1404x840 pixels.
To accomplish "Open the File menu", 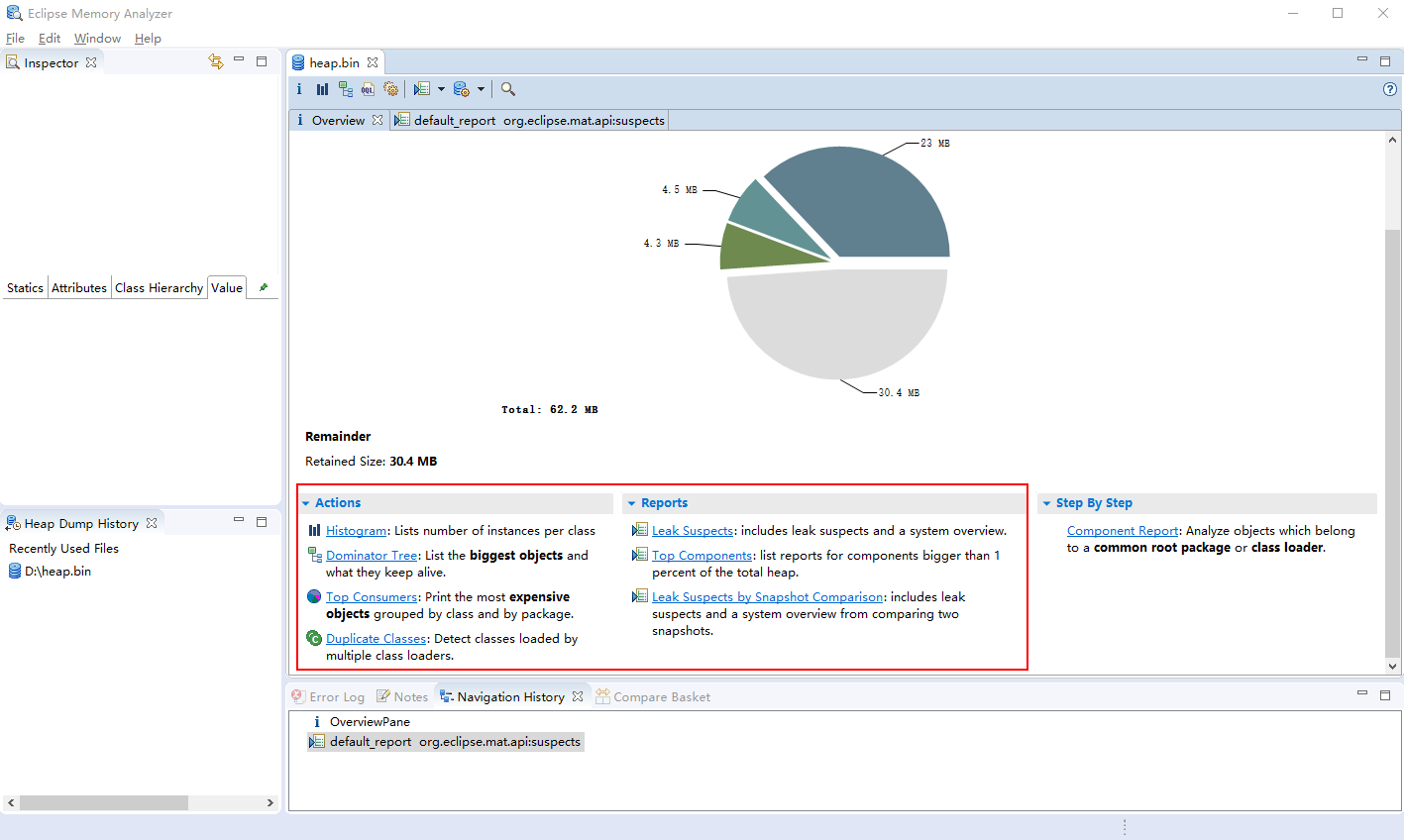I will 15,38.
